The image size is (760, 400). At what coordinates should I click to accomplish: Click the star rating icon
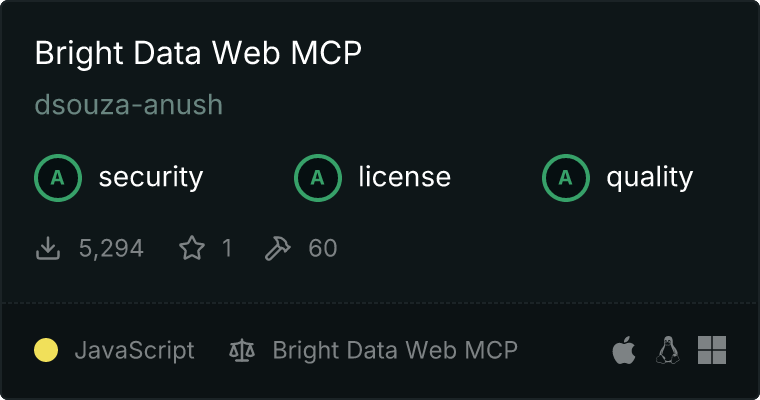pos(191,248)
